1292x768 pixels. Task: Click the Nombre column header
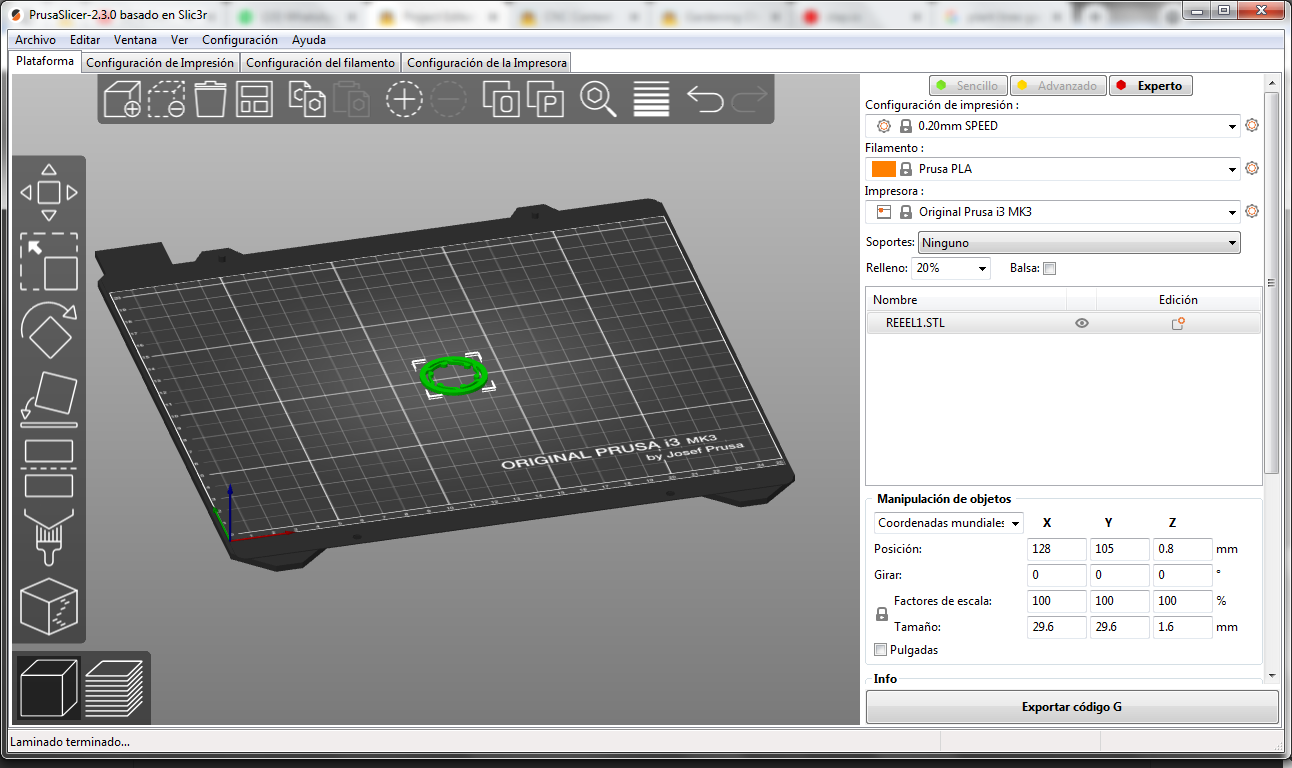click(966, 299)
